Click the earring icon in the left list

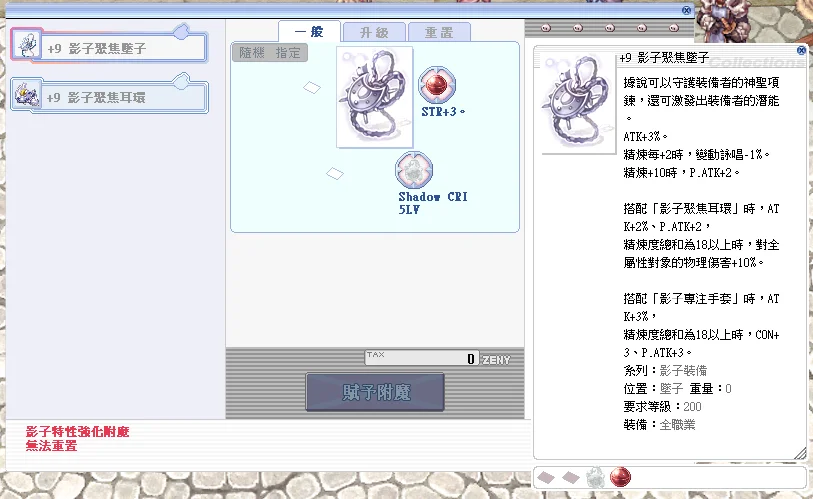pos(27,95)
